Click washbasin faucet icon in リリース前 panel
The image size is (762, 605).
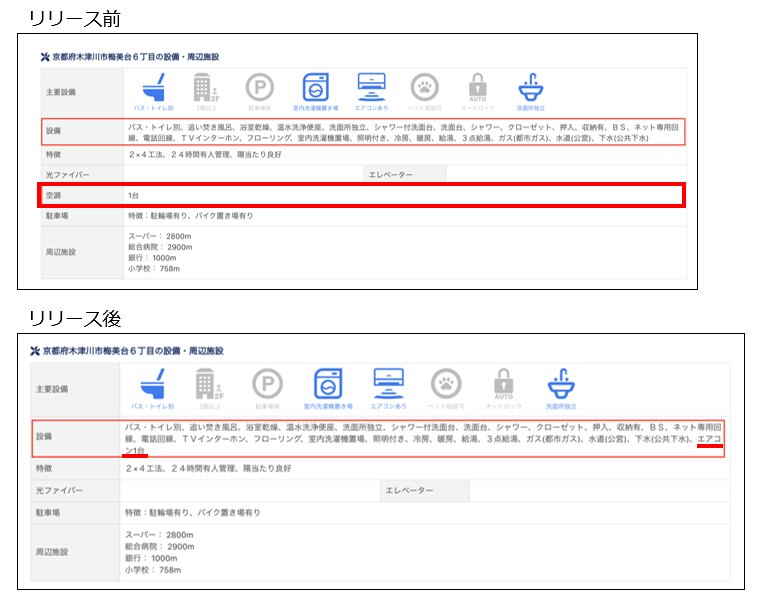[531, 87]
